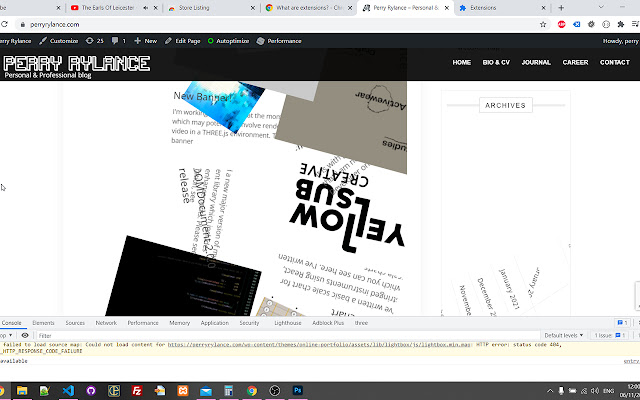The height and width of the screenshot is (400, 640).
Task: Click the console Filter input field
Action: click(x=286, y=336)
